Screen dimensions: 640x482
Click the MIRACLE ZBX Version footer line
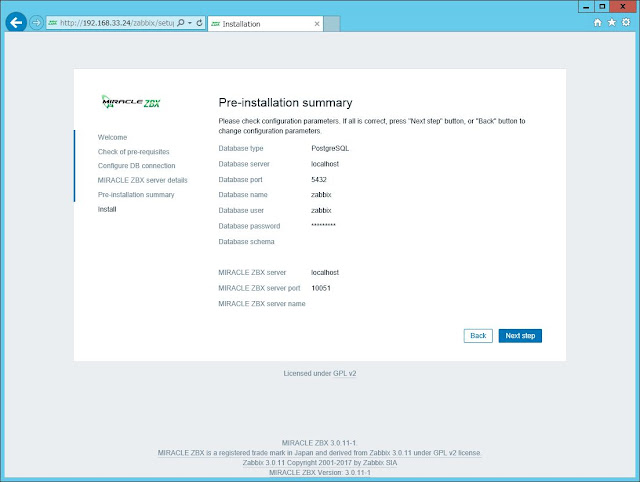[320, 473]
